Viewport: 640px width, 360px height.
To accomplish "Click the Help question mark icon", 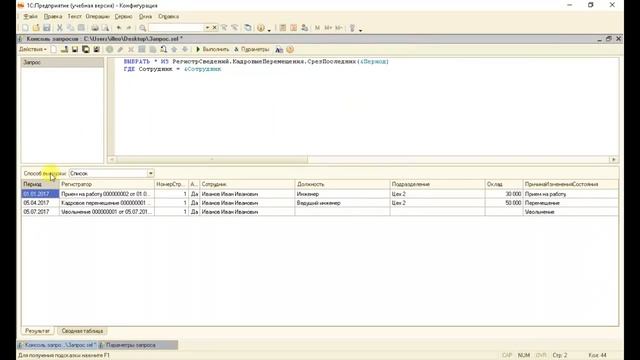I will 261,28.
